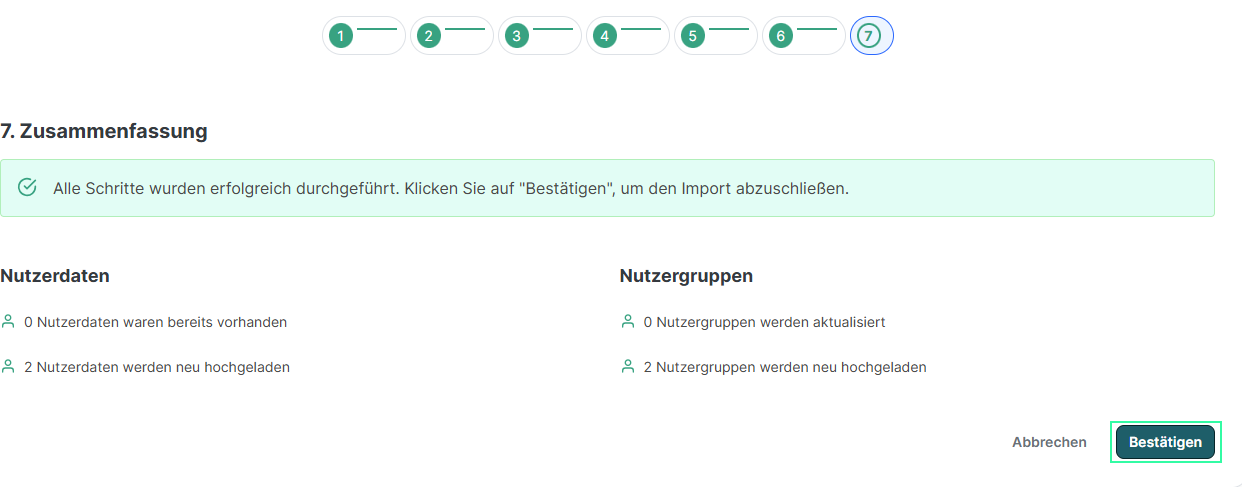This screenshot has width=1242, height=487.
Task: Open step 5 of the import wizard
Action: [x=693, y=36]
